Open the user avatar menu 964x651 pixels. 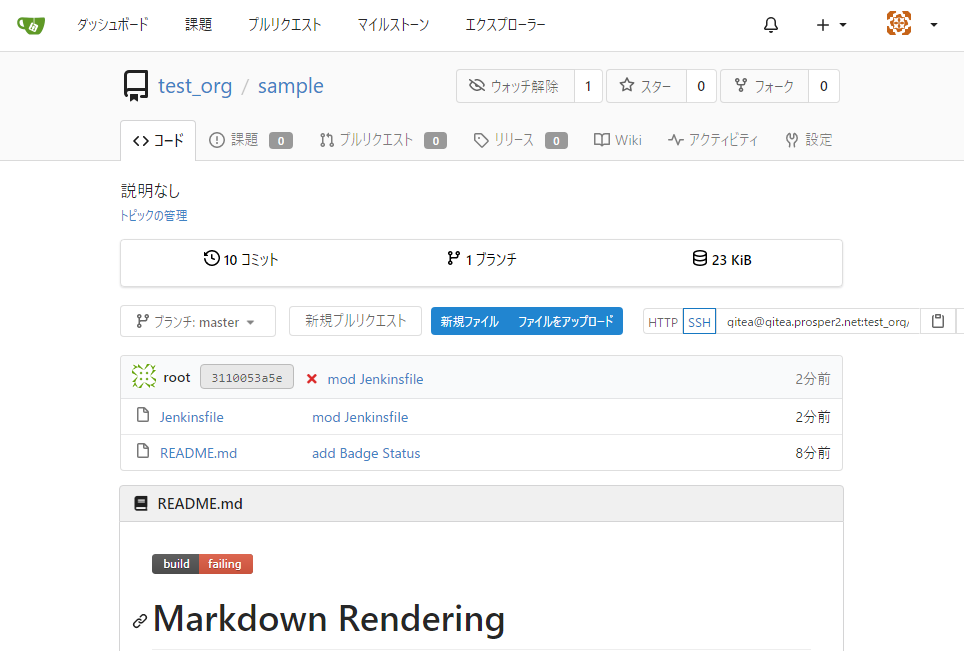pos(912,24)
